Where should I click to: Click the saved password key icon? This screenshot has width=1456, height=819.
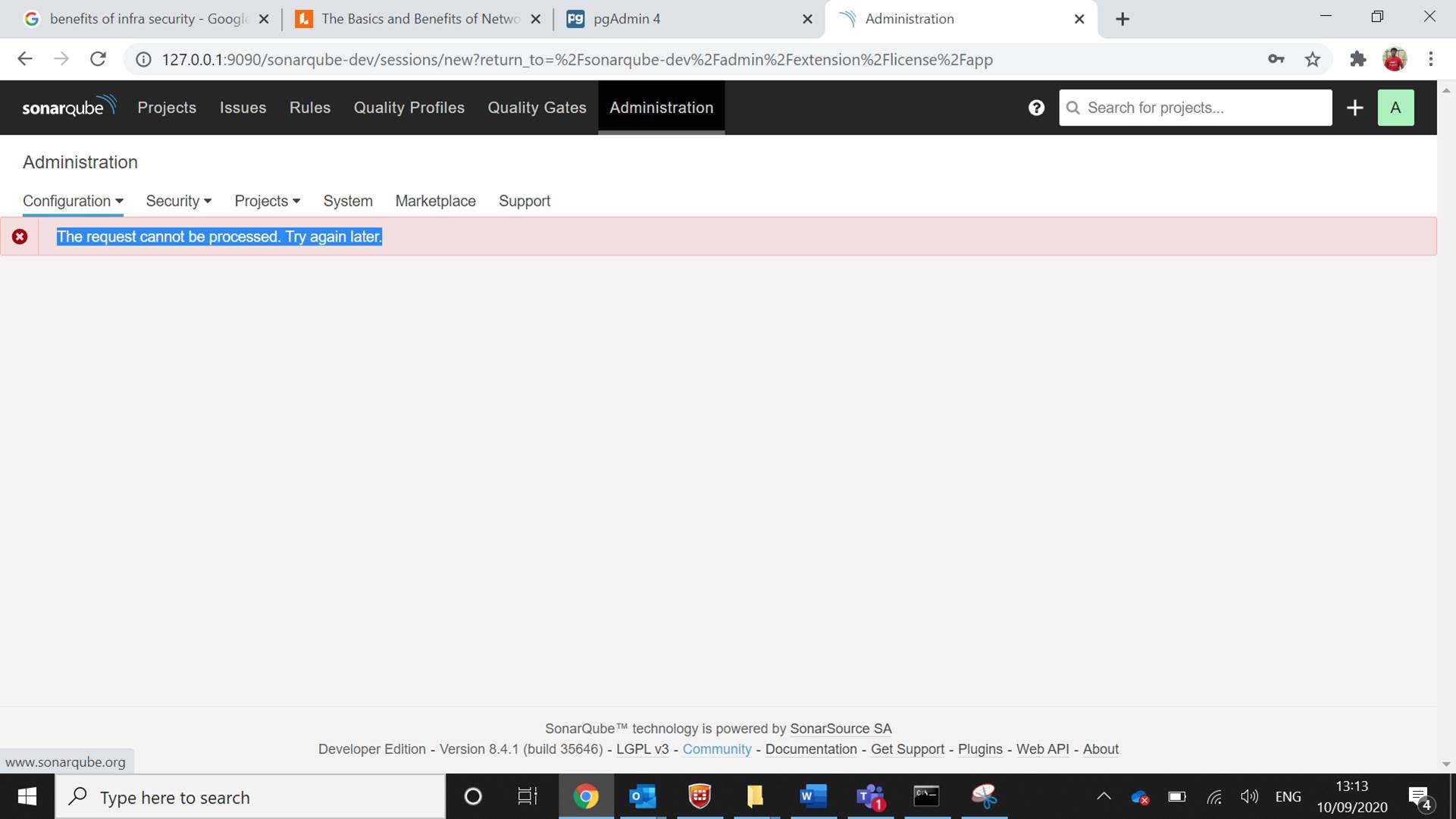1276,59
